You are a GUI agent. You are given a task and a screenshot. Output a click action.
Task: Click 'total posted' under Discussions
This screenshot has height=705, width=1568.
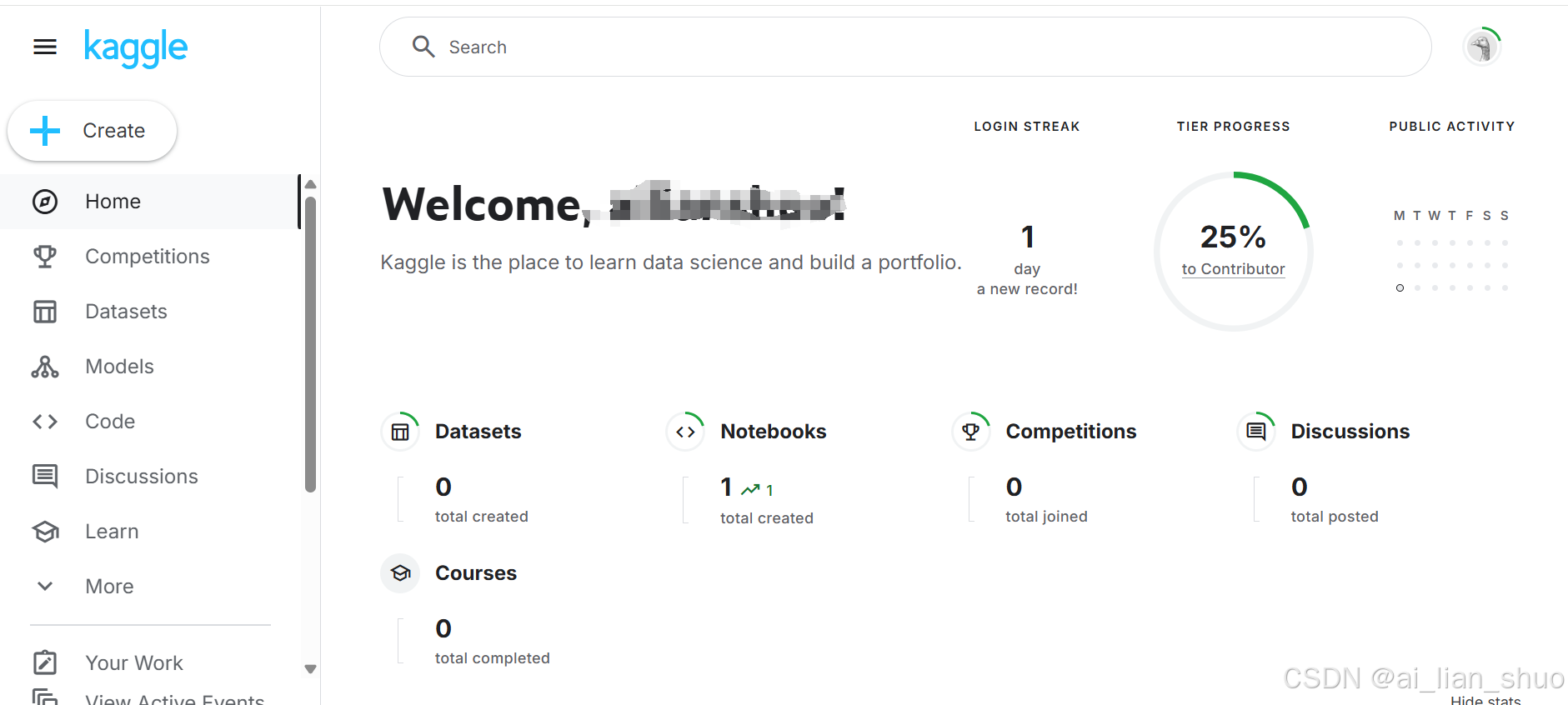tap(1335, 517)
